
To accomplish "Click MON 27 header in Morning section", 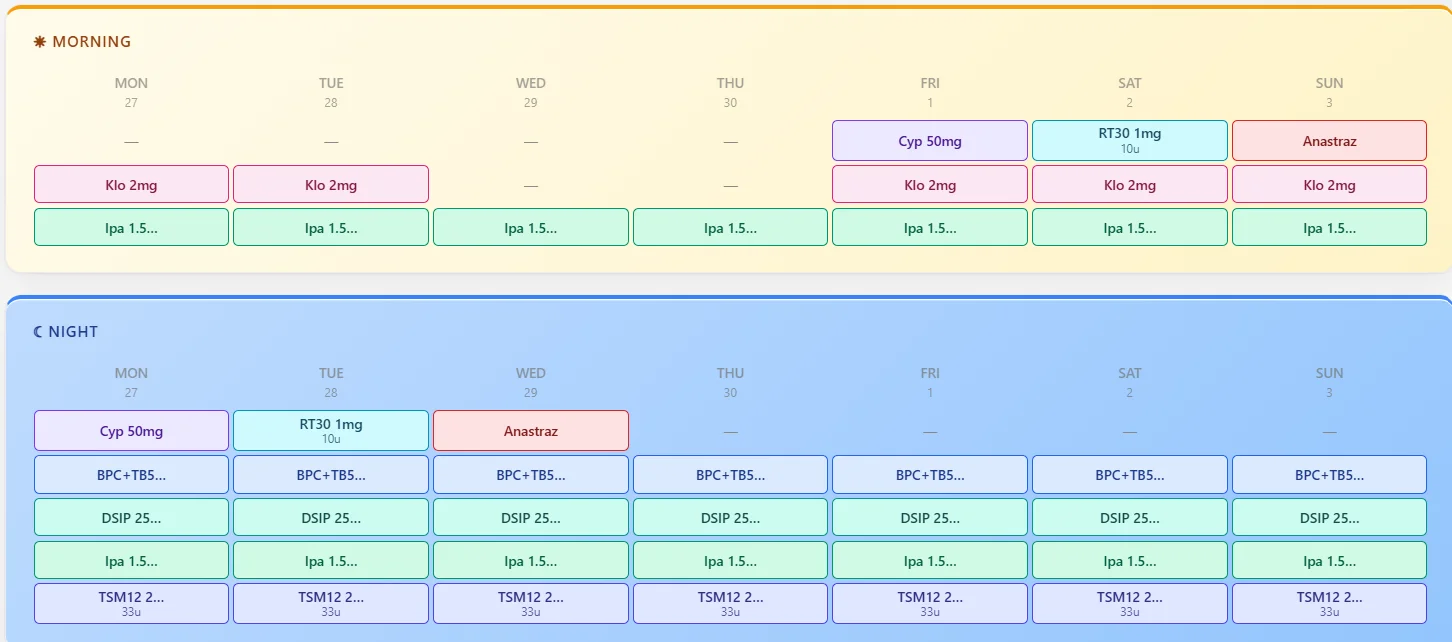I will click(x=131, y=92).
